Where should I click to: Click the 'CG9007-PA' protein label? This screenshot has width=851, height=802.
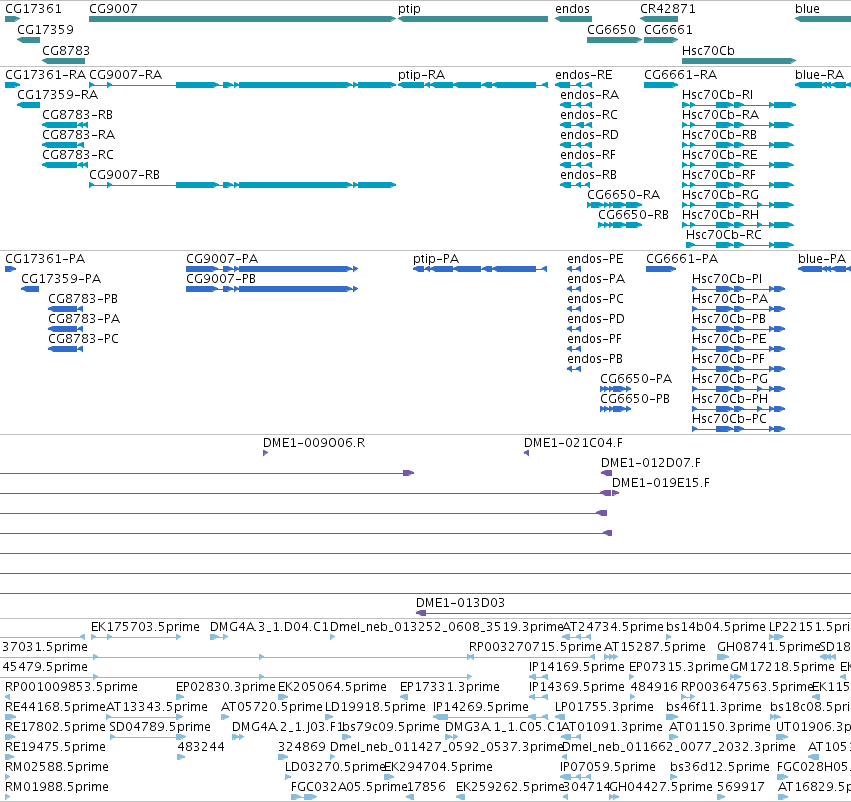coord(222,259)
